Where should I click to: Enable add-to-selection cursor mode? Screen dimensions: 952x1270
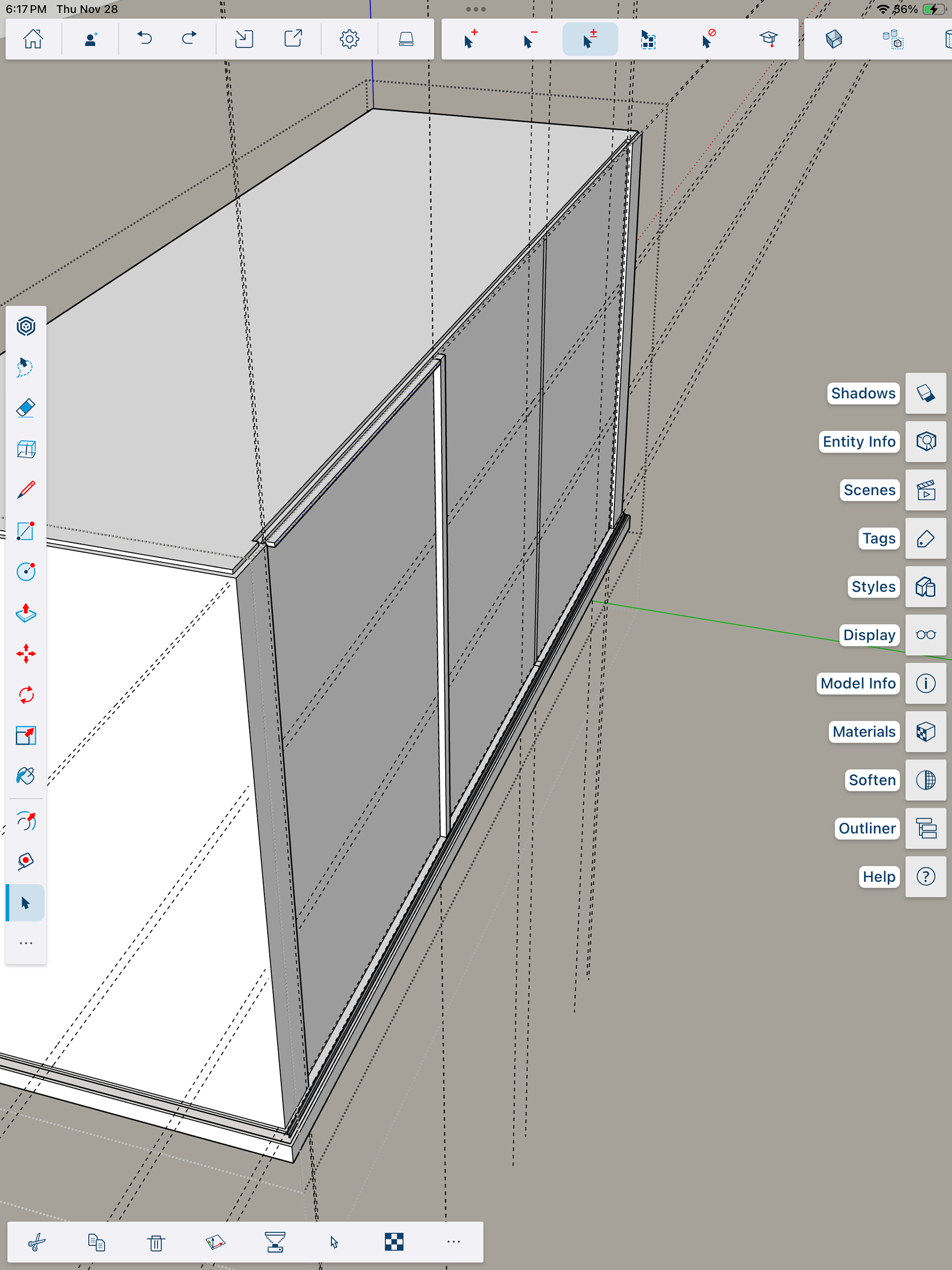coord(470,39)
